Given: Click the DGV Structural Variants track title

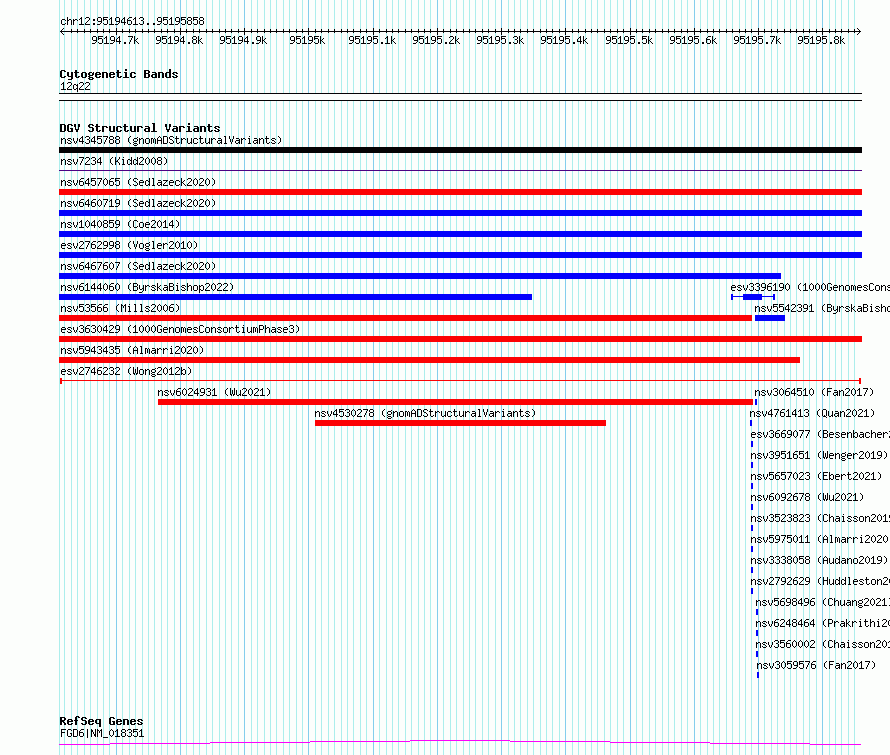Looking at the screenshot, I should click(140, 128).
